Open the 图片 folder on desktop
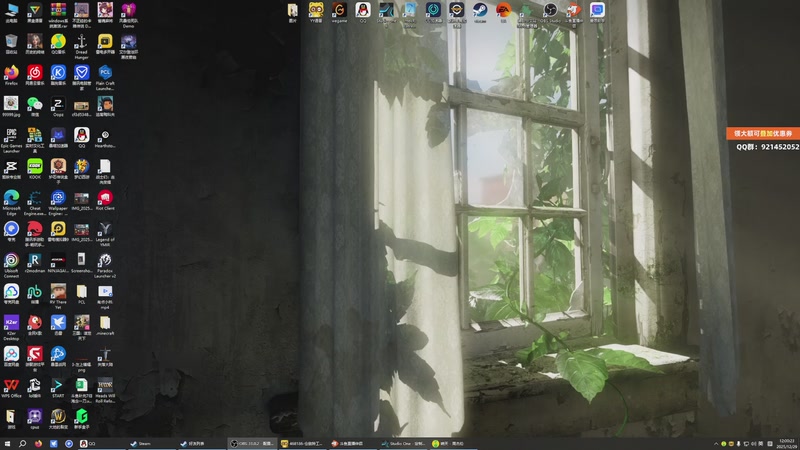This screenshot has height=450, width=800. pyautogui.click(x=292, y=13)
